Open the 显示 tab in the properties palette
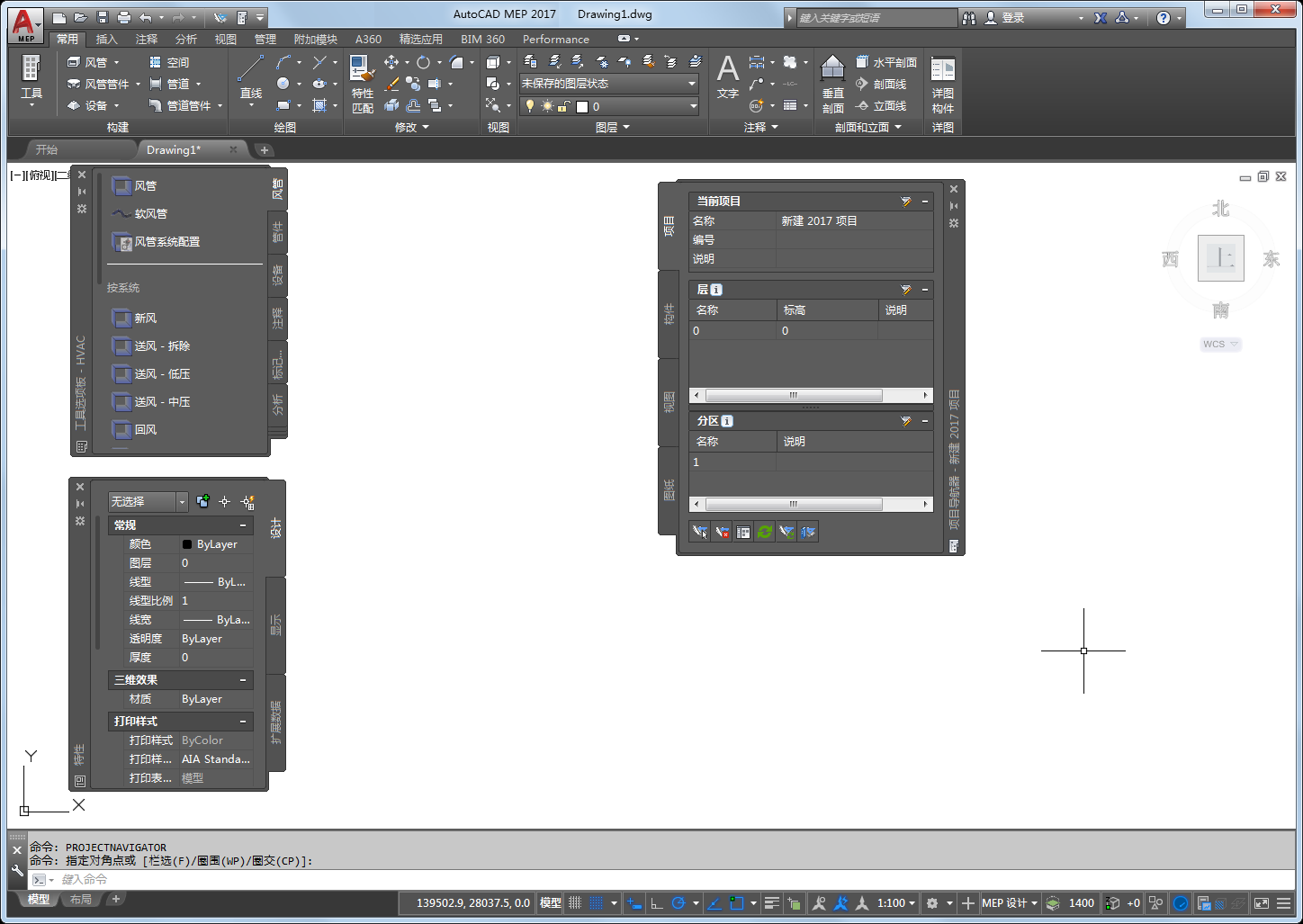1303x924 pixels. [x=276, y=625]
